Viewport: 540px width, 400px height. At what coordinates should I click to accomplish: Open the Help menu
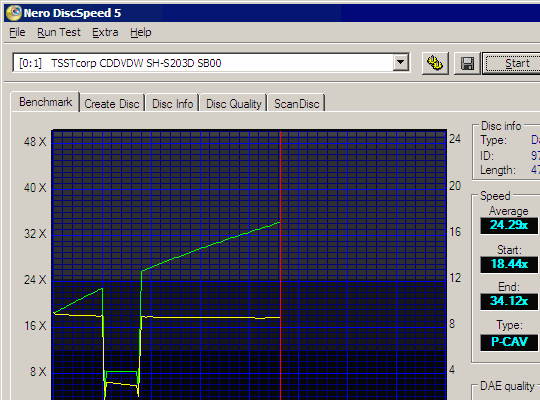click(141, 32)
